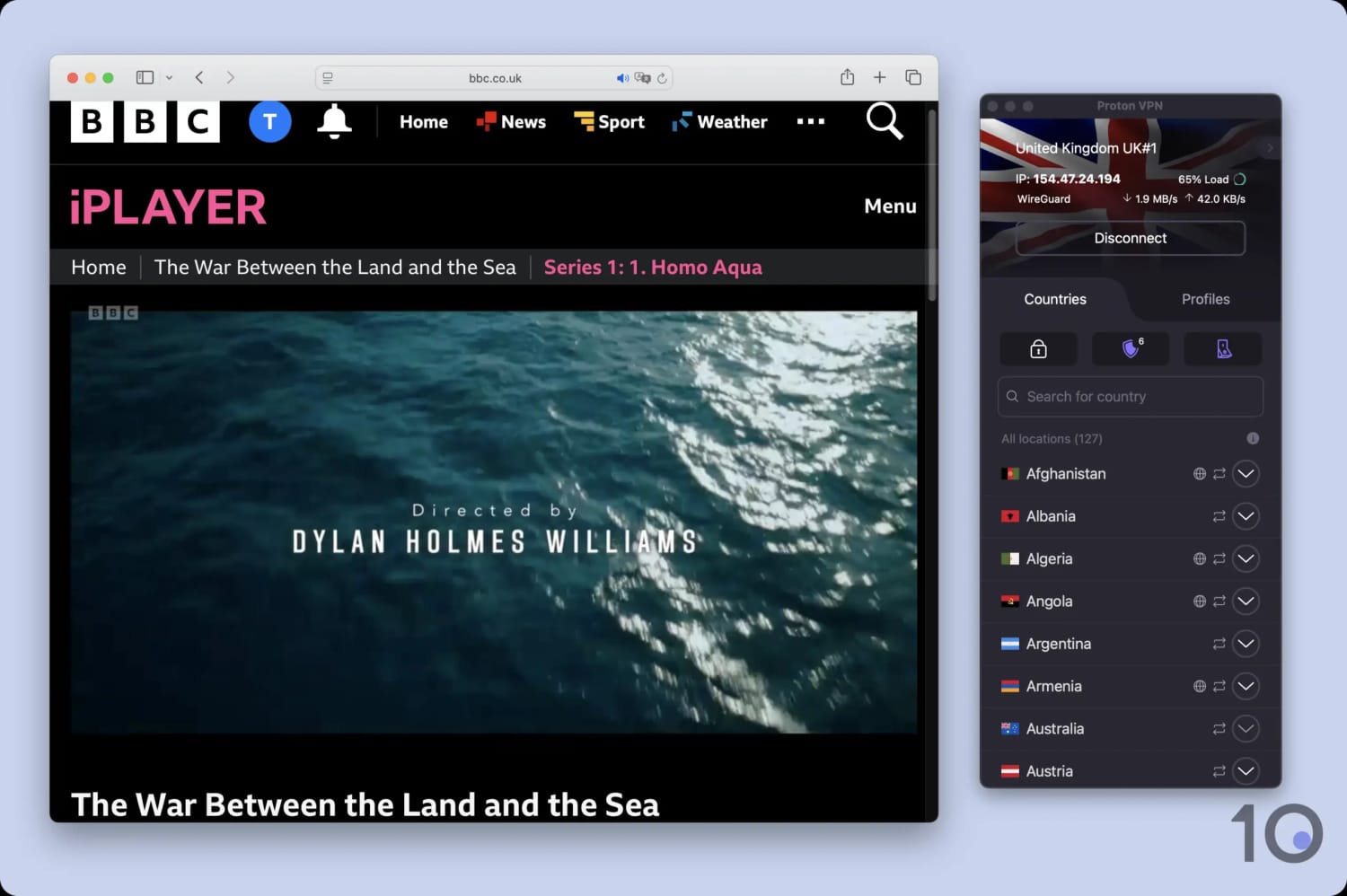Click the translate icon in address bar
The image size is (1347, 896).
click(x=642, y=78)
